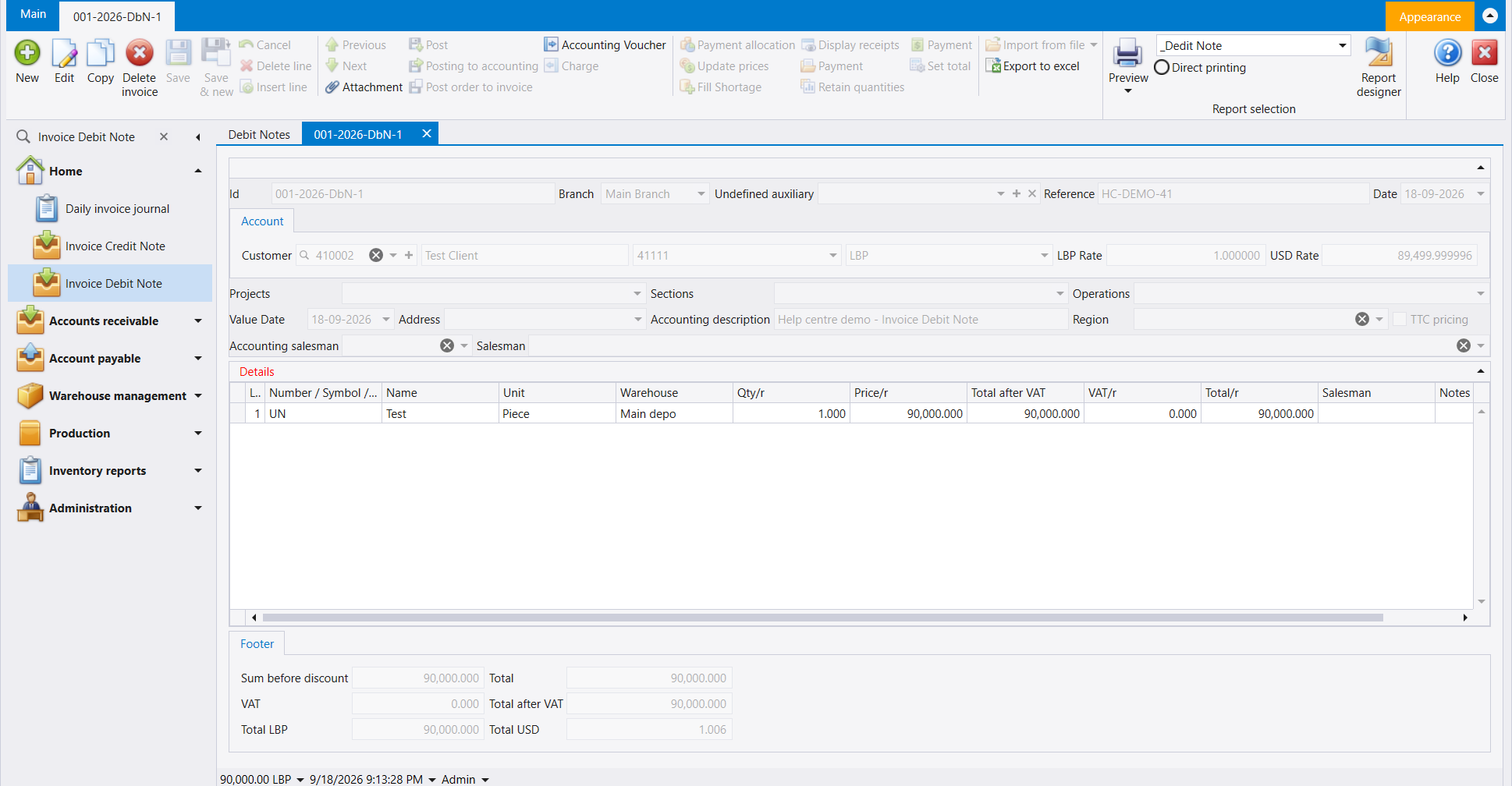Screen dimensions: 1512x786
Task: Close the 001-2026-DbN-1 document tab
Action: coord(427,133)
